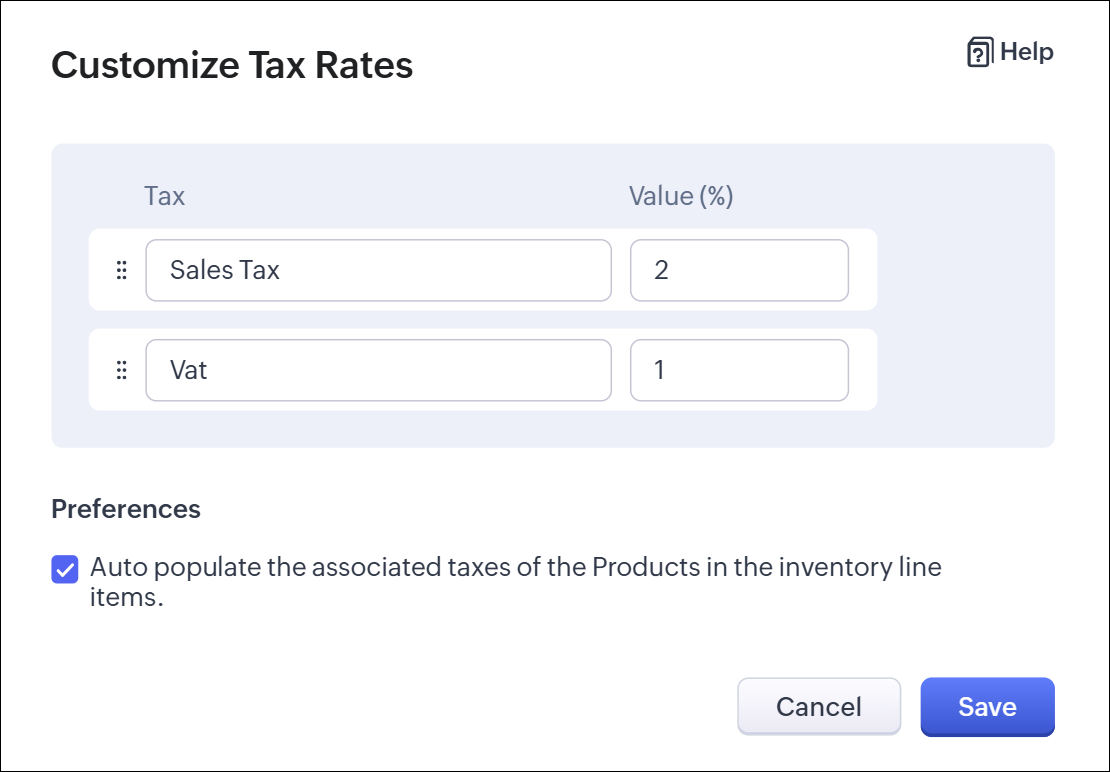Viewport: 1110px width, 772px height.
Task: Click the Sales Tax row's right edge margin
Action: click(863, 270)
